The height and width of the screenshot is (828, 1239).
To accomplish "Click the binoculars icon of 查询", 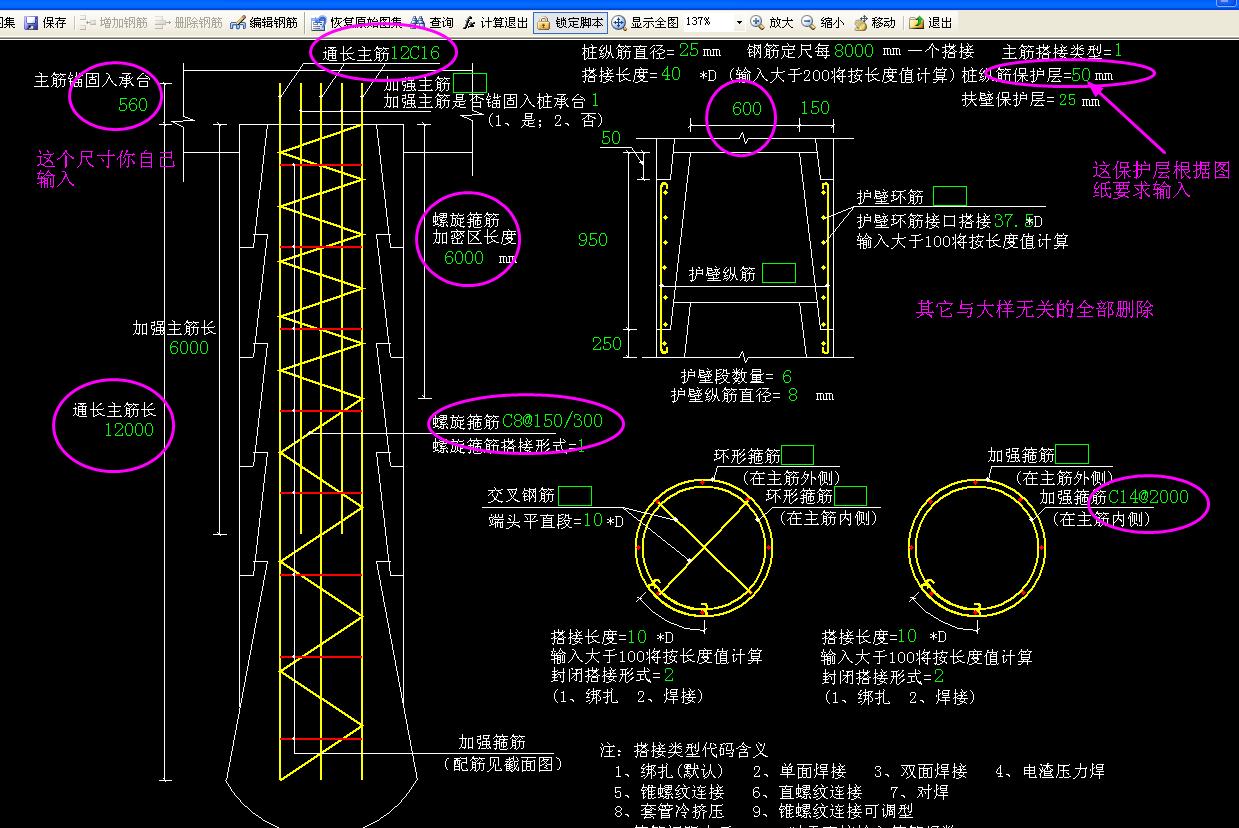I will 418,22.
